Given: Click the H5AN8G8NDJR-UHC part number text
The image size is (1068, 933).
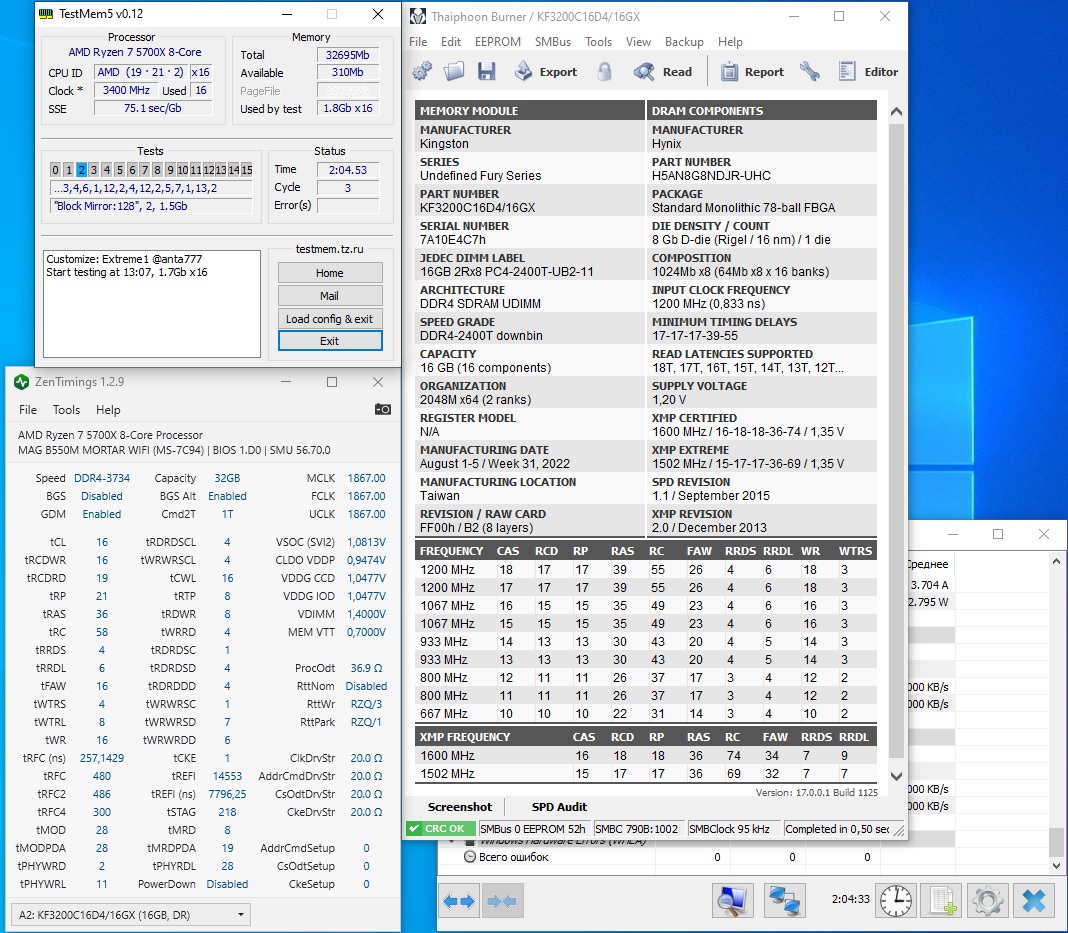Looking at the screenshot, I should (x=711, y=176).
